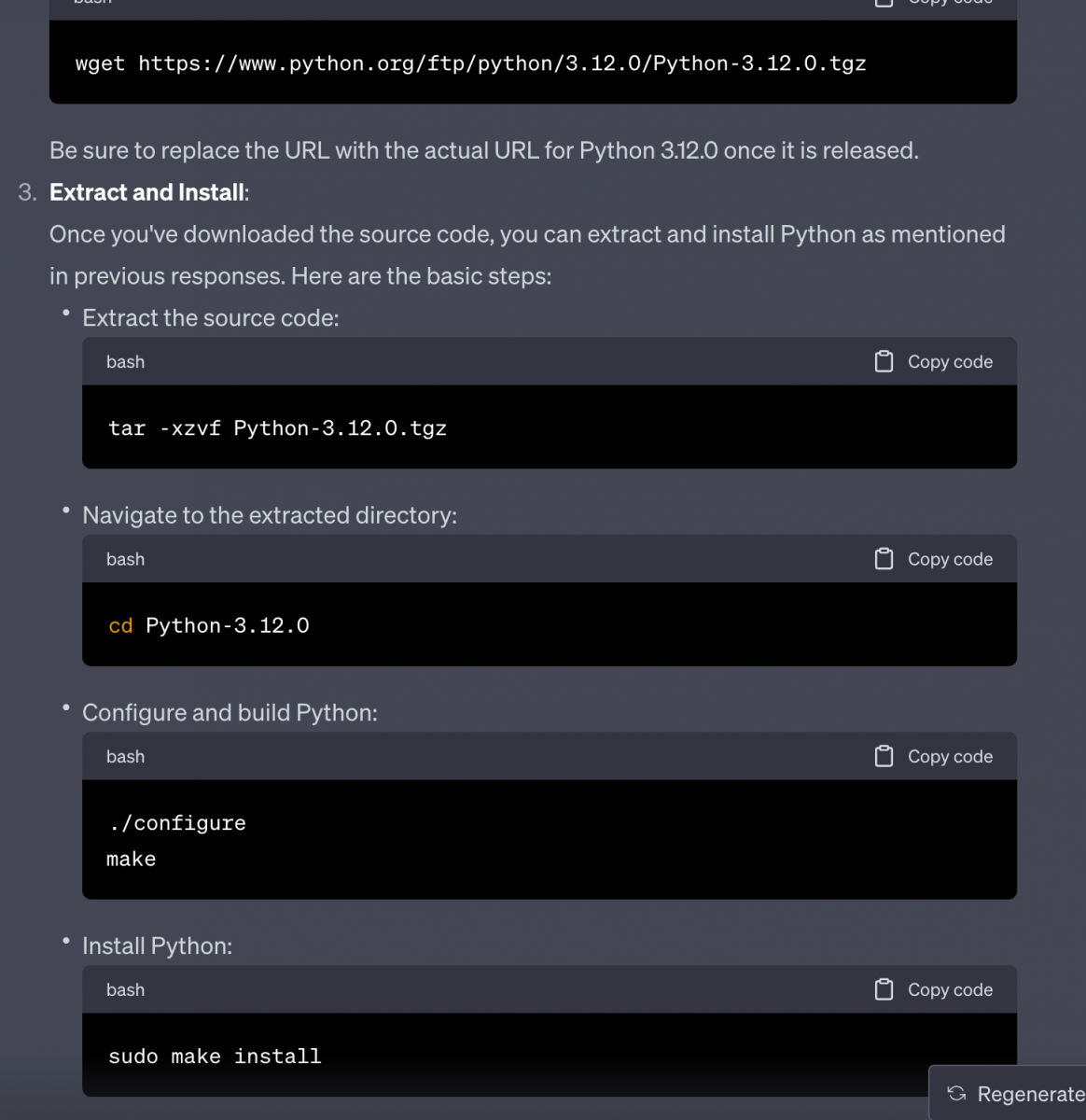1086x1120 pixels.
Task: Click the bash label above the tar command
Action: (x=125, y=362)
